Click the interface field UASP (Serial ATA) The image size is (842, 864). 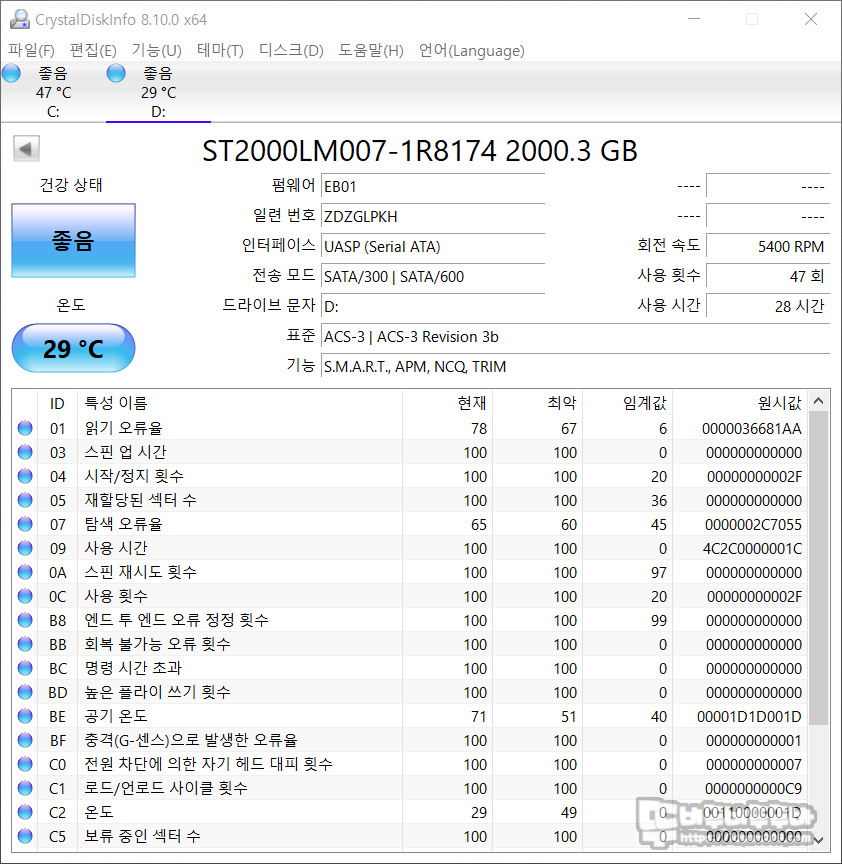click(433, 246)
